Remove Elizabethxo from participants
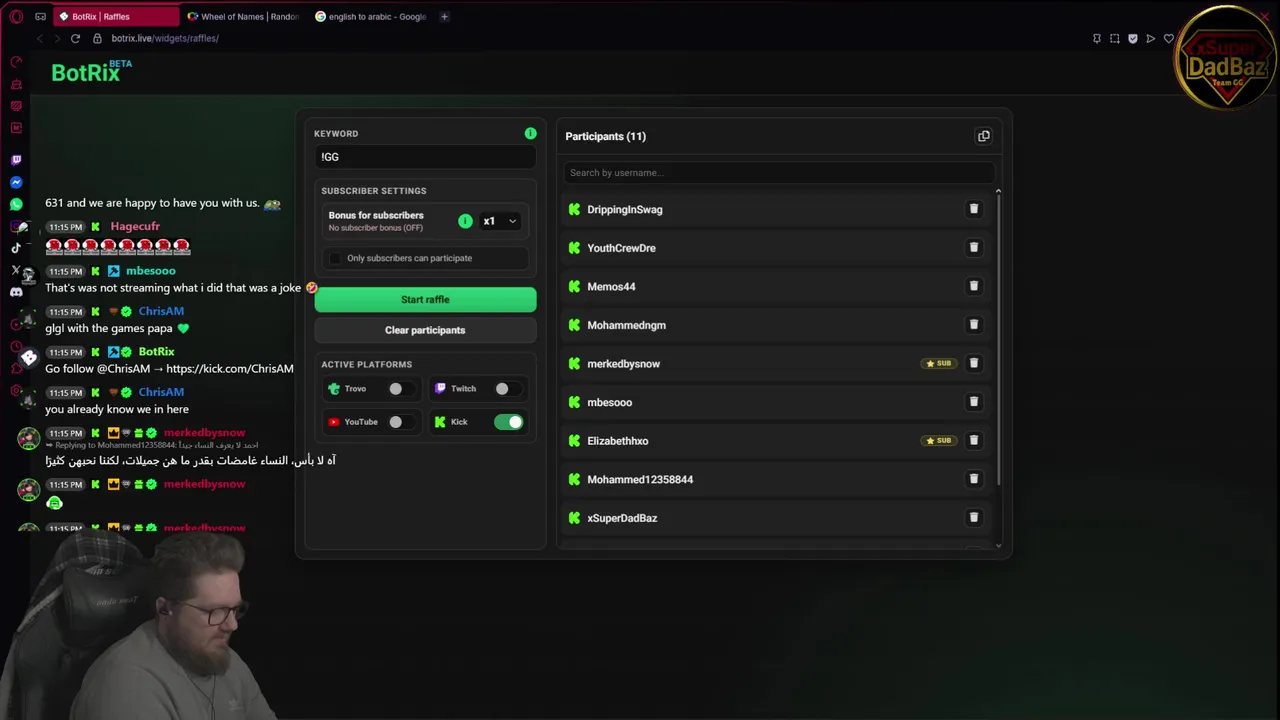 tap(973, 440)
